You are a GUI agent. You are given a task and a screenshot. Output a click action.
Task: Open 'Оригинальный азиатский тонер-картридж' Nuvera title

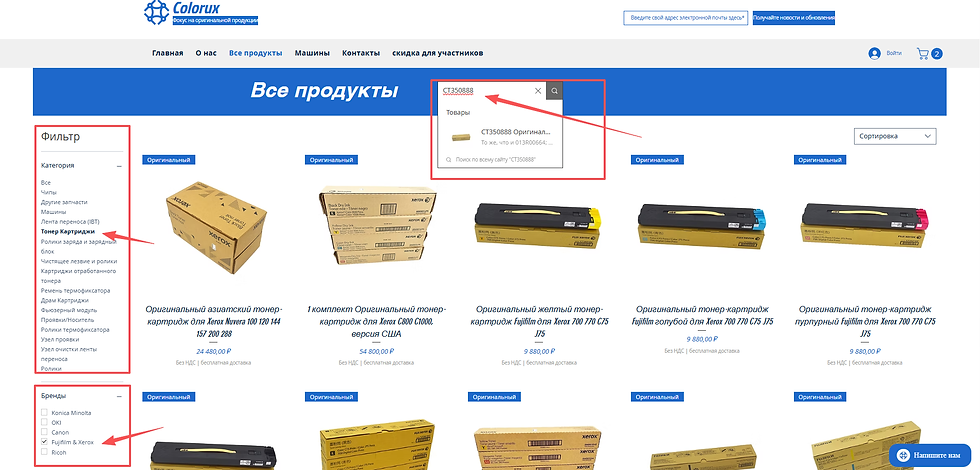[214, 321]
